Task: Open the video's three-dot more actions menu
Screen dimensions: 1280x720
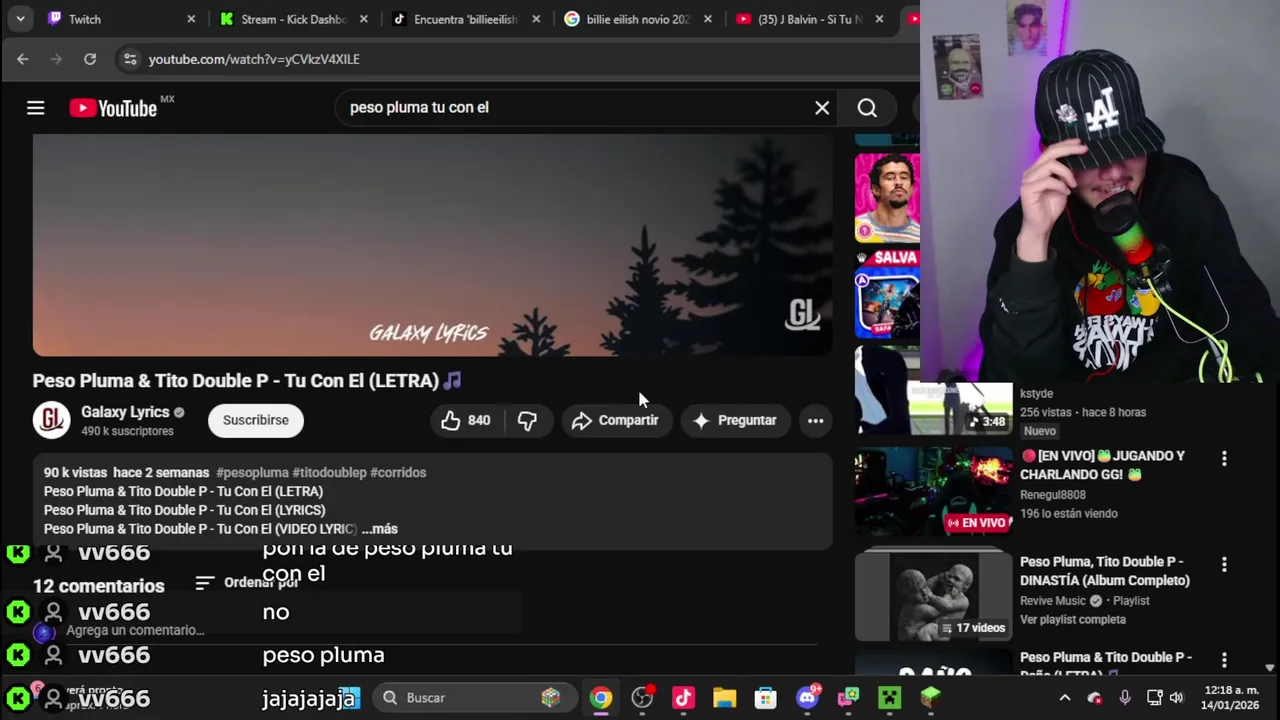Action: pyautogui.click(x=816, y=421)
